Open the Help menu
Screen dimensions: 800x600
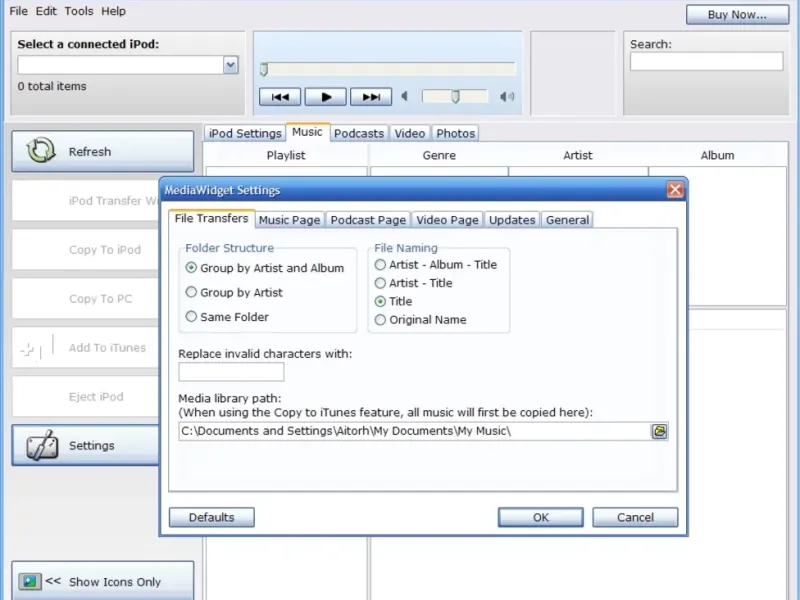pos(113,11)
